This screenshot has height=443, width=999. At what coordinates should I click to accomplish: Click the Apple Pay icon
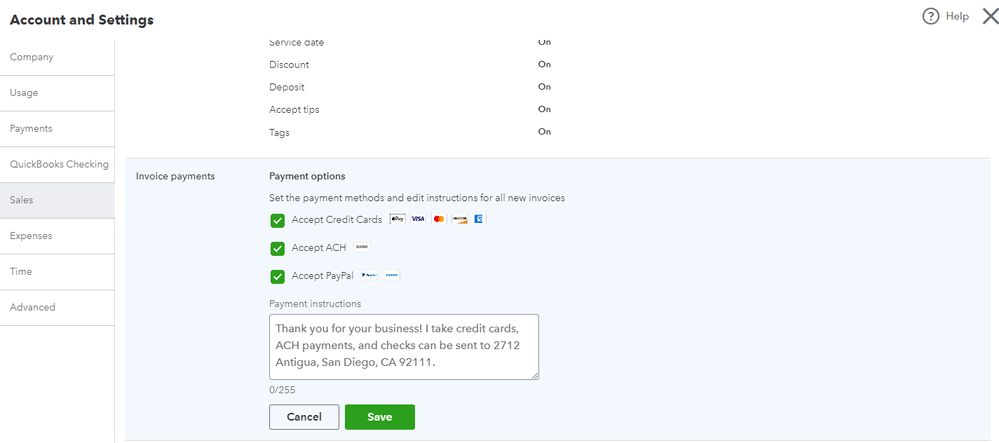(x=397, y=219)
